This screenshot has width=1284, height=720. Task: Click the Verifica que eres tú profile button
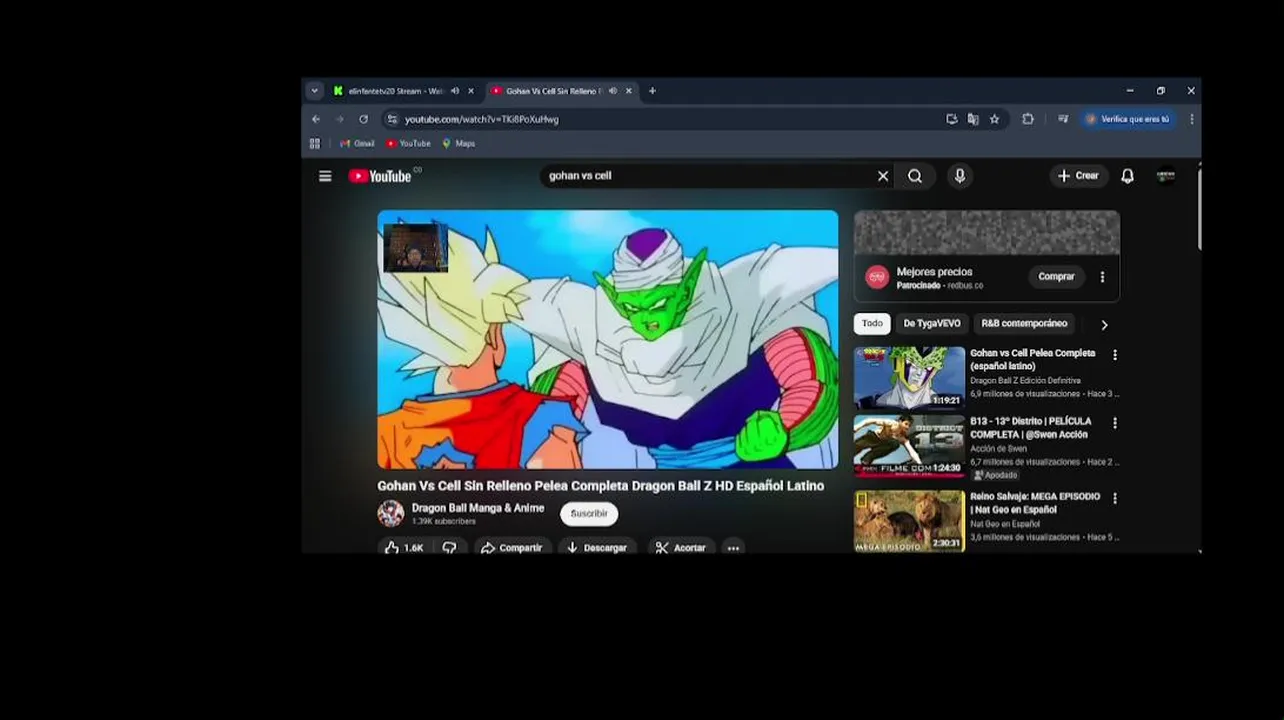(x=1128, y=119)
